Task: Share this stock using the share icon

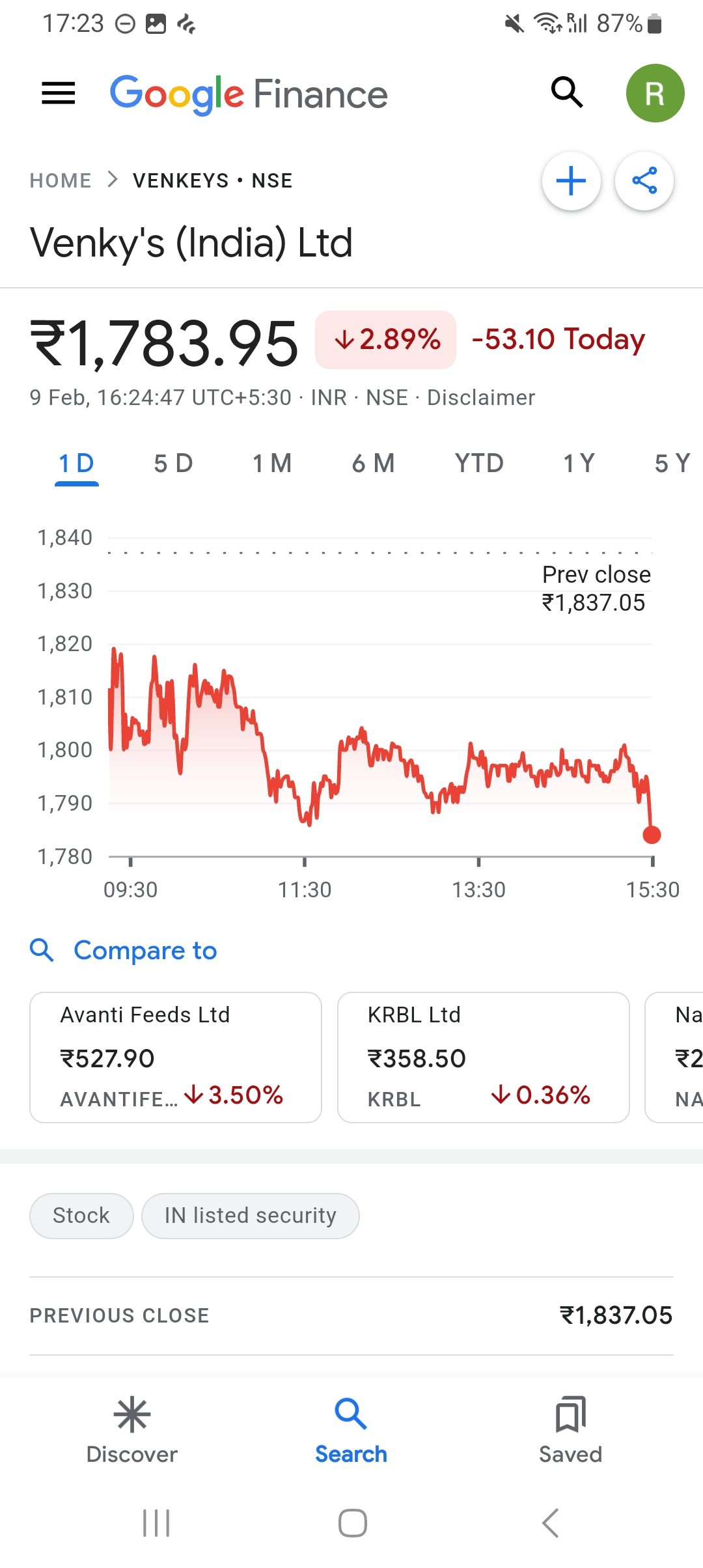Action: [x=644, y=181]
